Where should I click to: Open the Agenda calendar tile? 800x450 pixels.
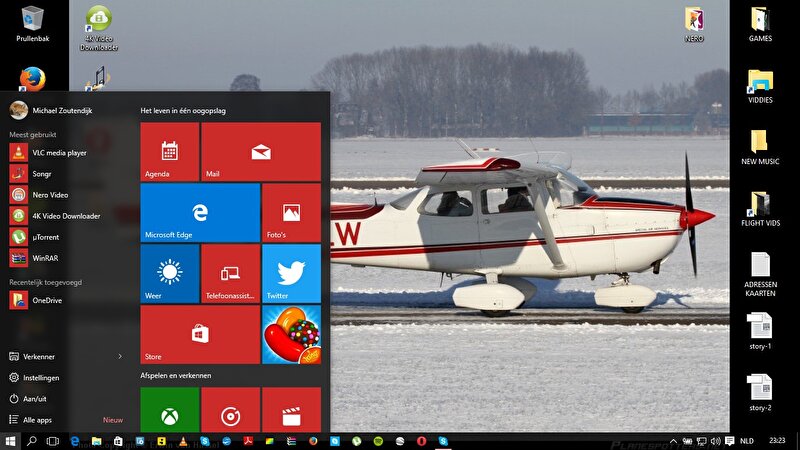tap(169, 152)
